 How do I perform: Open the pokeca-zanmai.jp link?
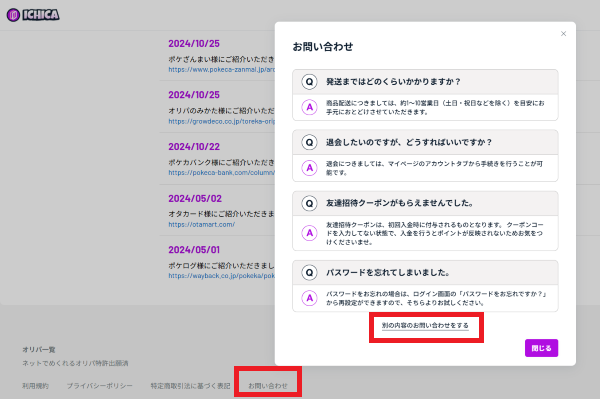click(x=222, y=70)
